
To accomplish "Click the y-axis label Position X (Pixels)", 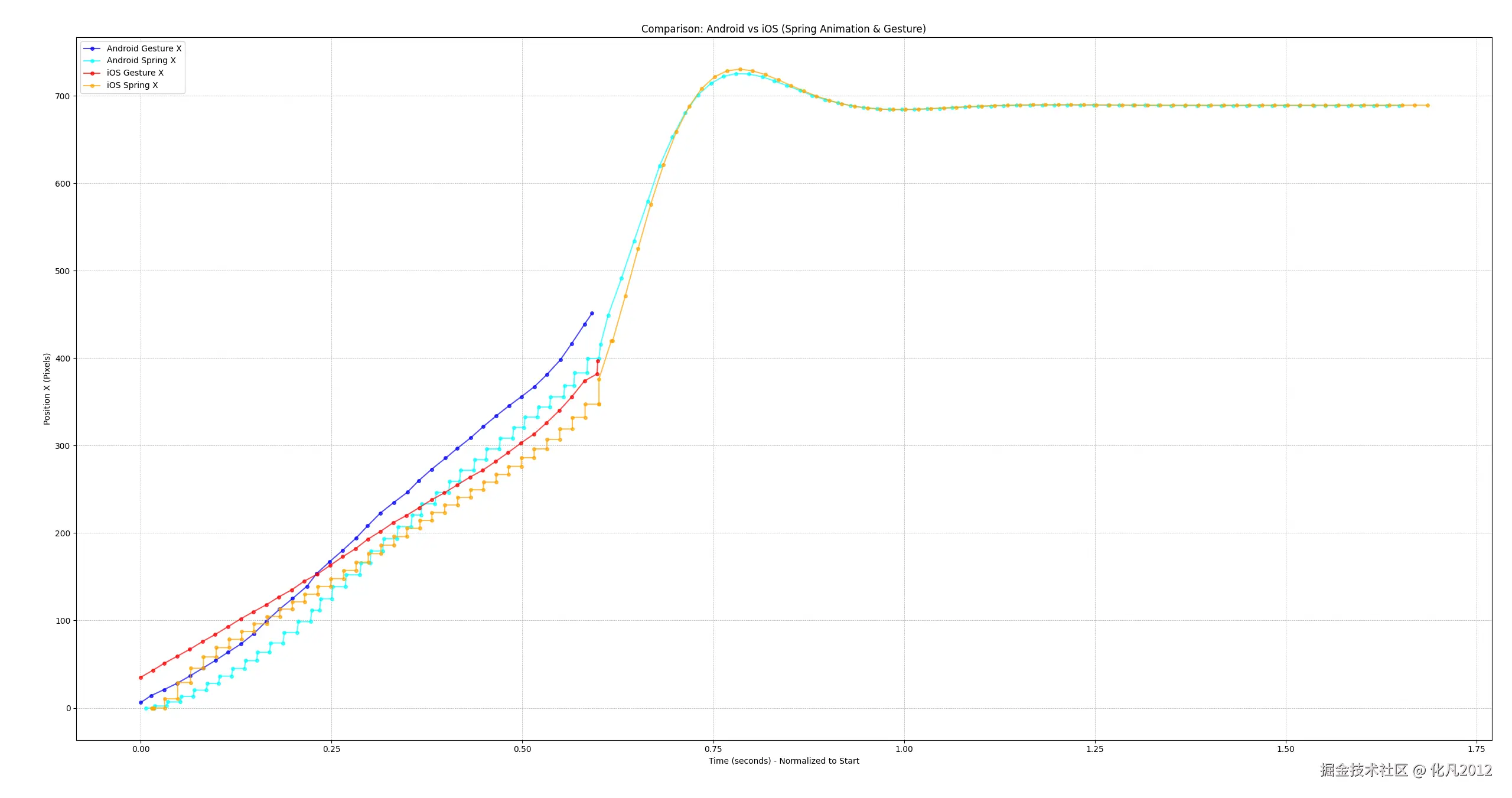I will (x=47, y=389).
